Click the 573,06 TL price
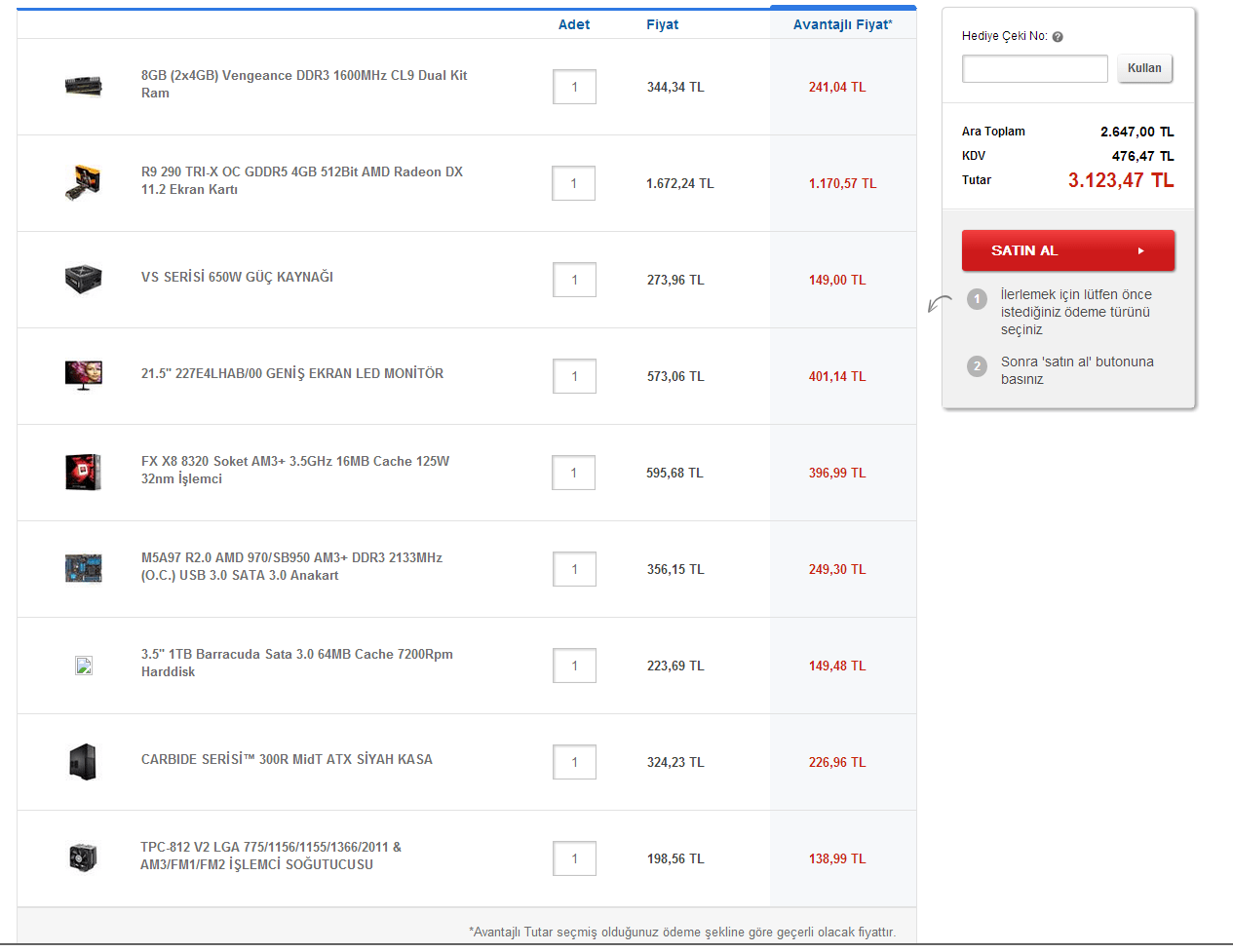The height and width of the screenshot is (952, 1233). click(x=675, y=376)
